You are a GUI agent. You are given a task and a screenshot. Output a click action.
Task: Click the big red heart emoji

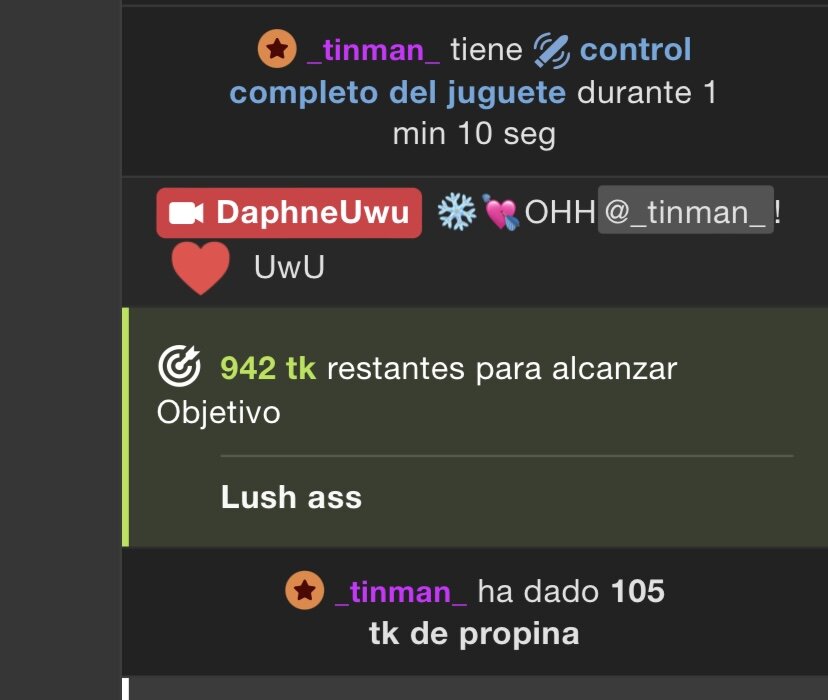[x=201, y=268]
